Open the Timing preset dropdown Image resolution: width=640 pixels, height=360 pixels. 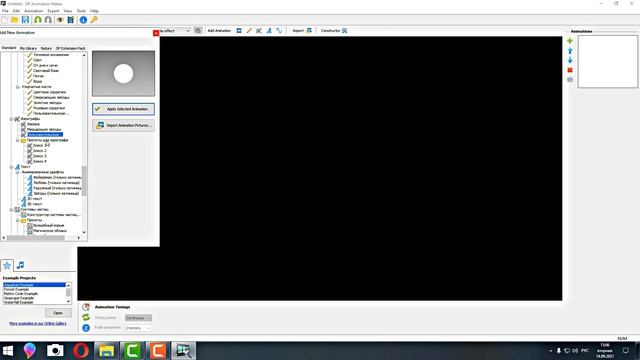pyautogui.click(x=138, y=318)
